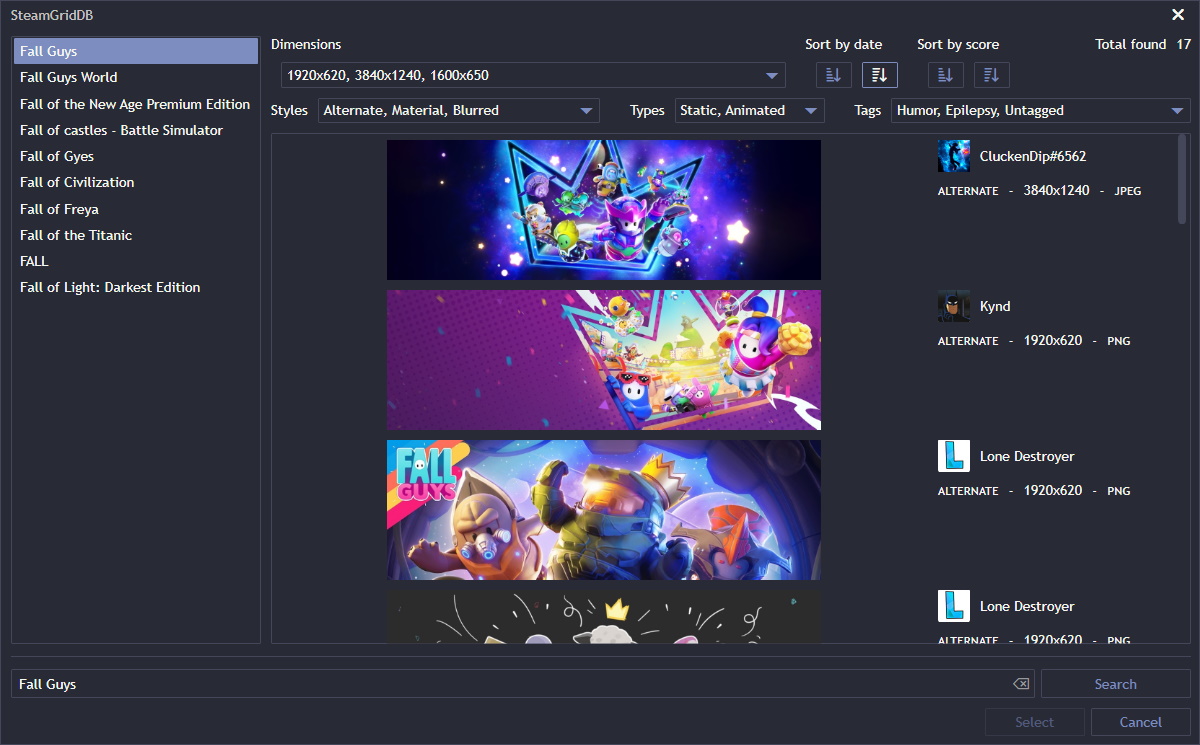This screenshot has width=1200, height=745.
Task: Expand the Tags filter dropdown
Action: coord(1040,110)
